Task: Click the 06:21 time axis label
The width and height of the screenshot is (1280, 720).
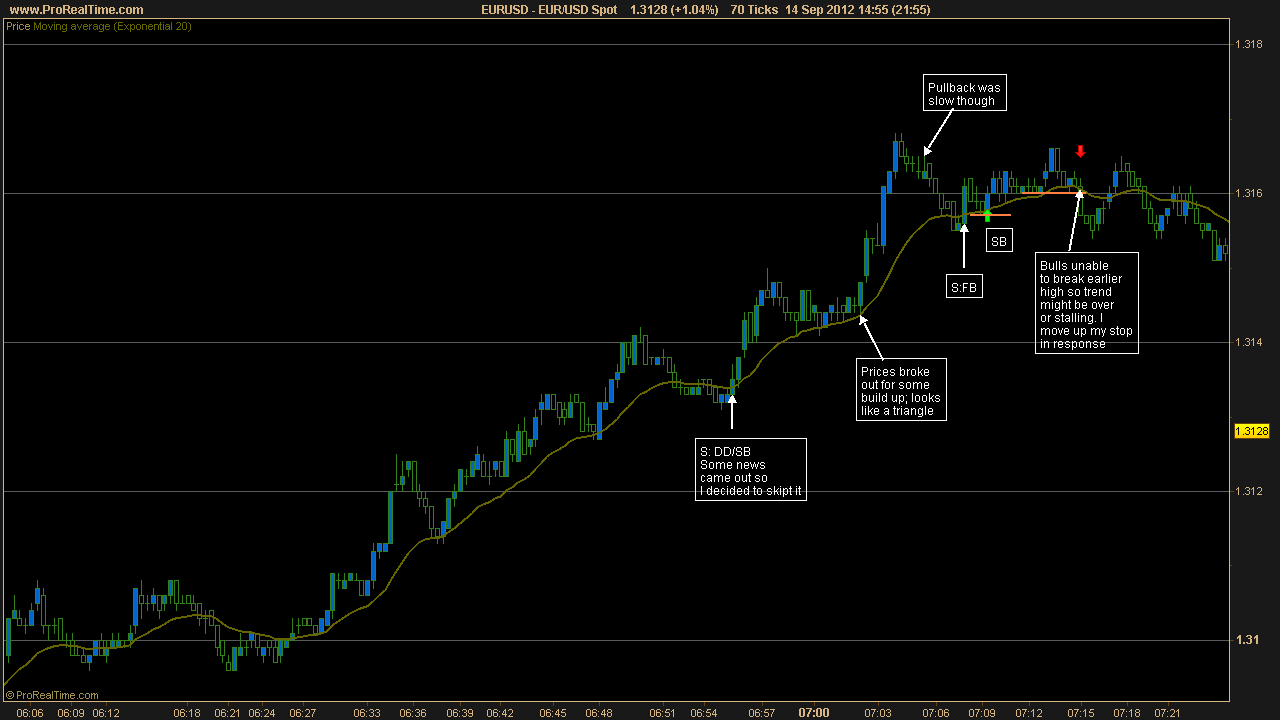Action: 227,713
